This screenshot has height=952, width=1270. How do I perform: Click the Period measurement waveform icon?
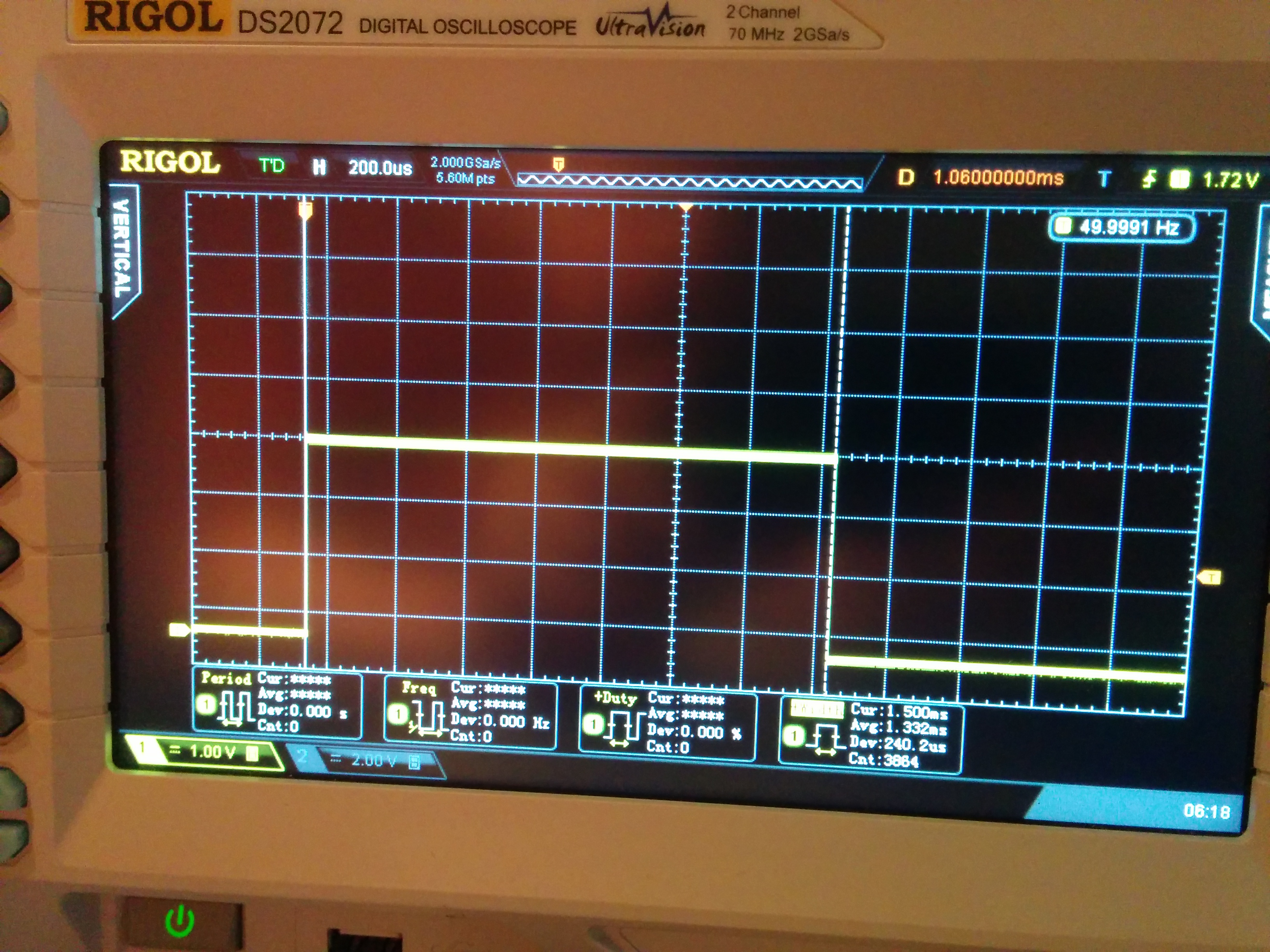[x=236, y=707]
